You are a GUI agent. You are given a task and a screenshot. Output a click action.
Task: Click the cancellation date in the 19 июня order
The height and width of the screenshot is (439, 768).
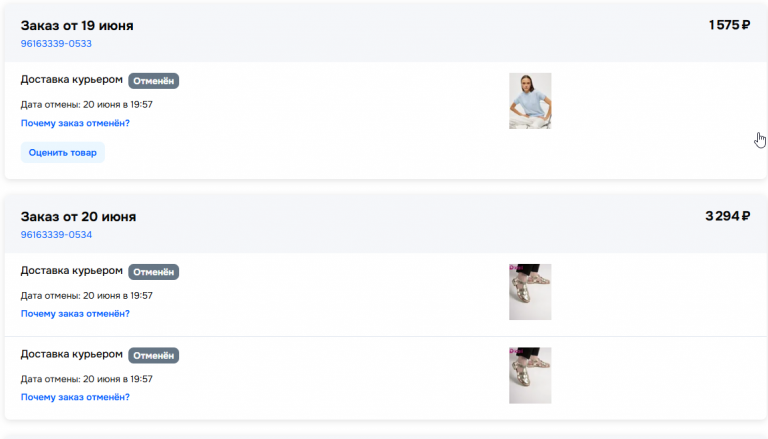(x=86, y=104)
